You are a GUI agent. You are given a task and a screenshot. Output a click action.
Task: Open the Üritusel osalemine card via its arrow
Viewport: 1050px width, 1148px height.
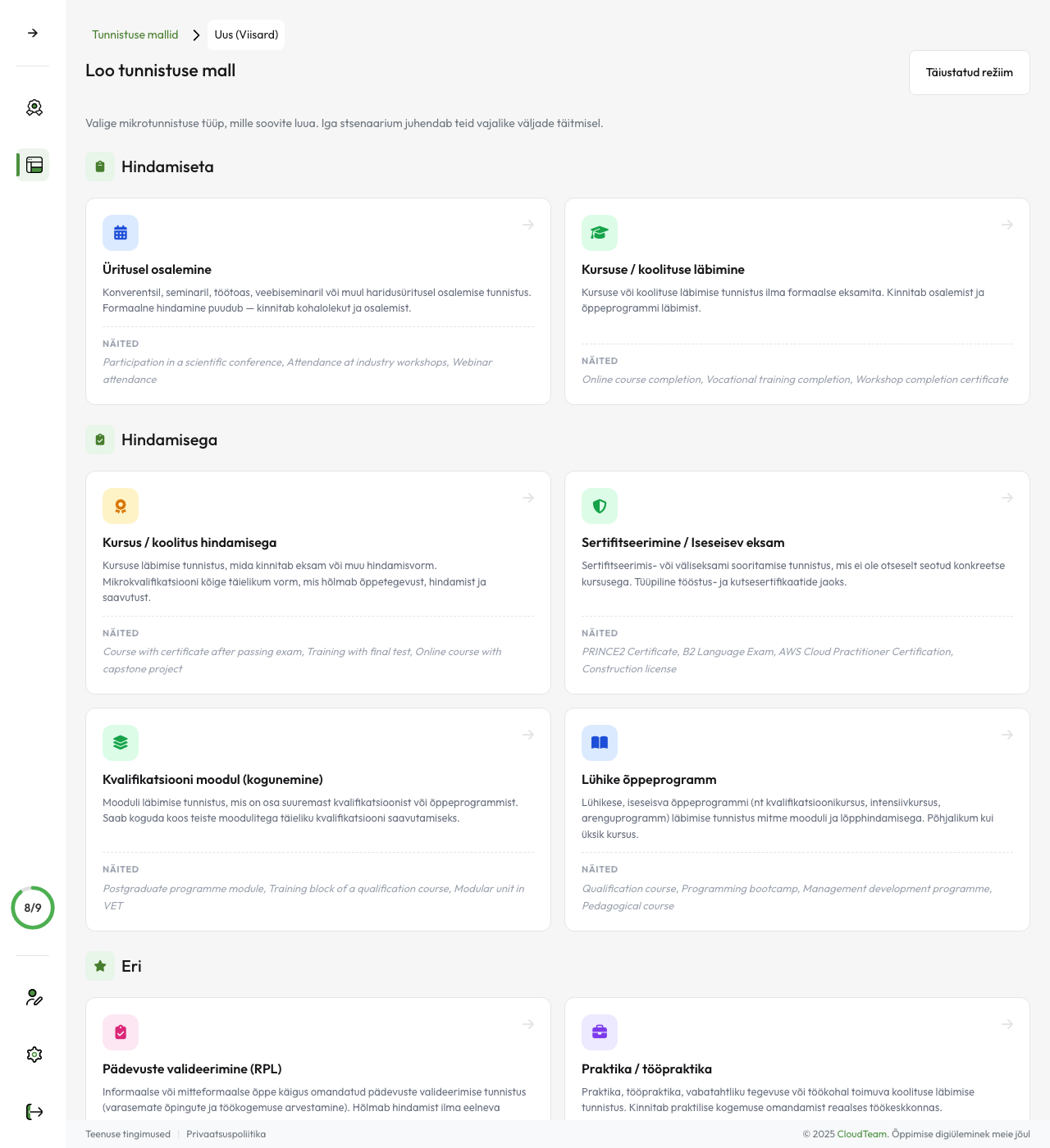[x=527, y=225]
